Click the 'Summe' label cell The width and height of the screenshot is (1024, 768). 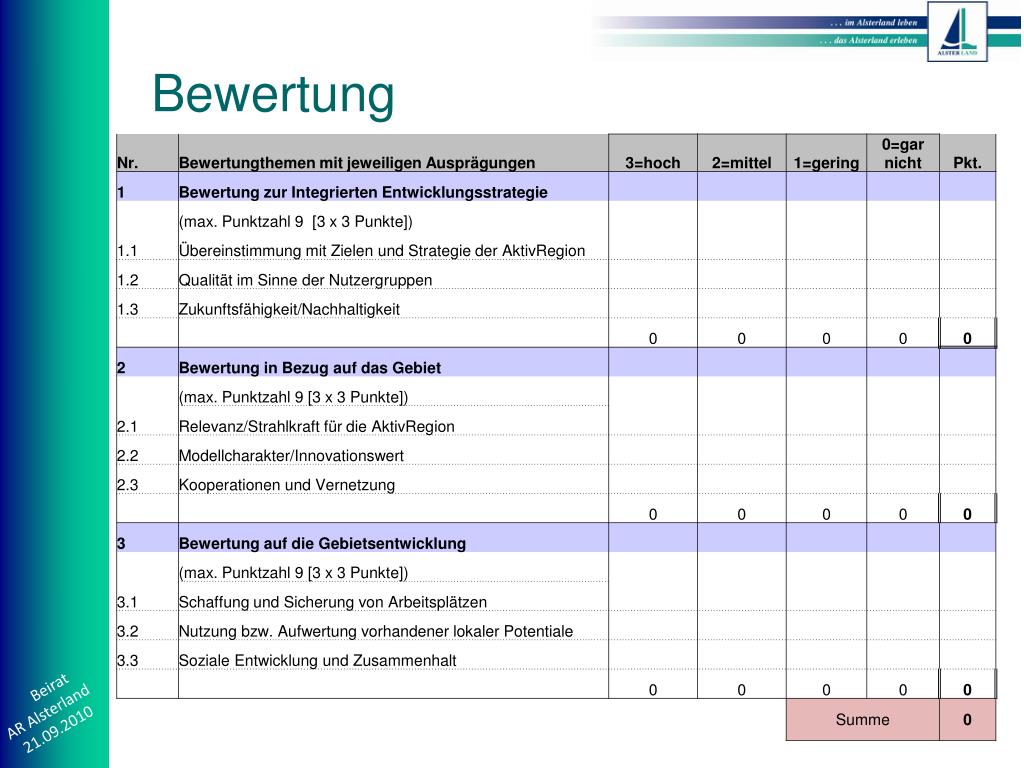(863, 720)
